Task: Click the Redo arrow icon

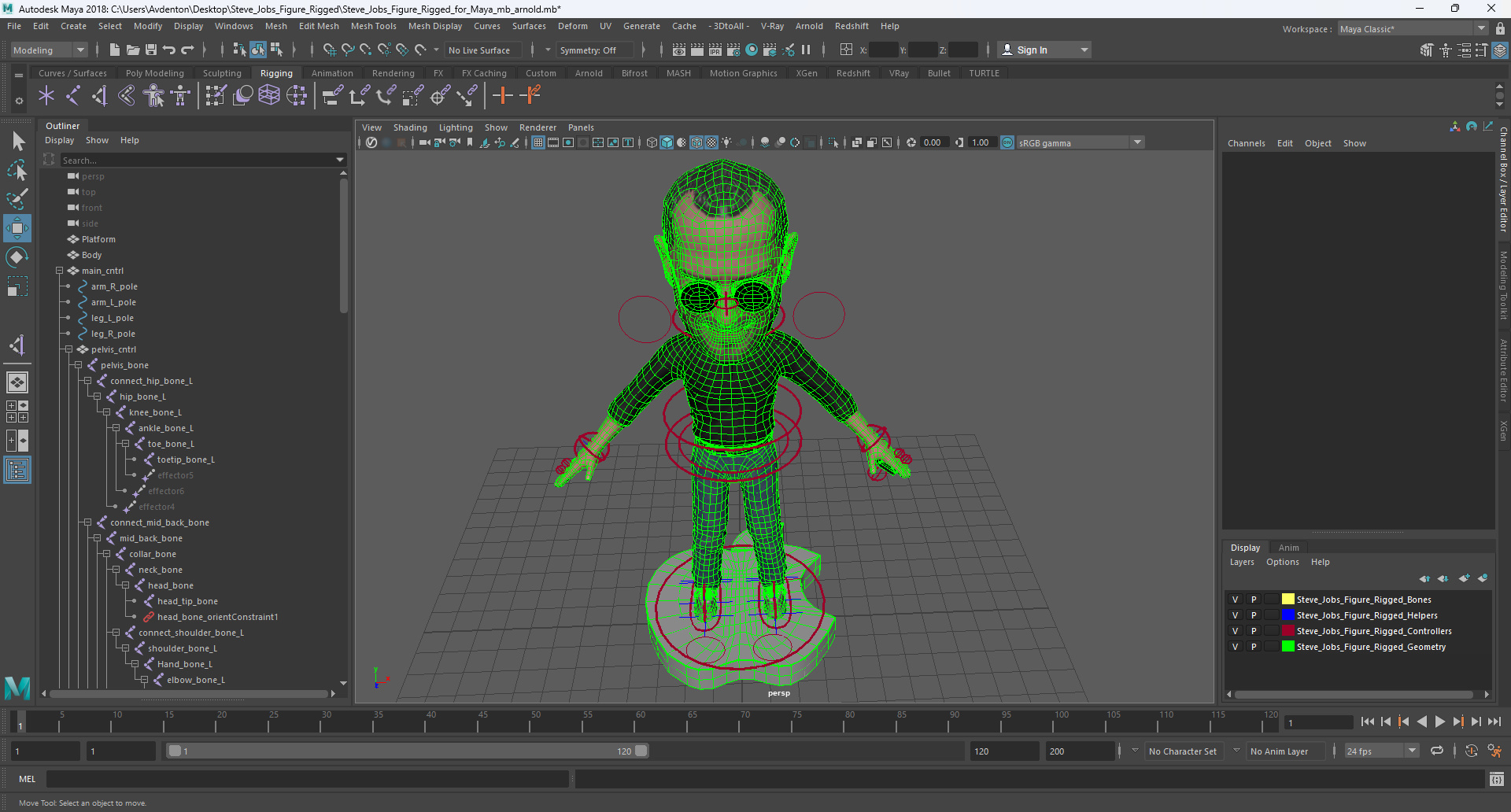Action: click(x=187, y=50)
